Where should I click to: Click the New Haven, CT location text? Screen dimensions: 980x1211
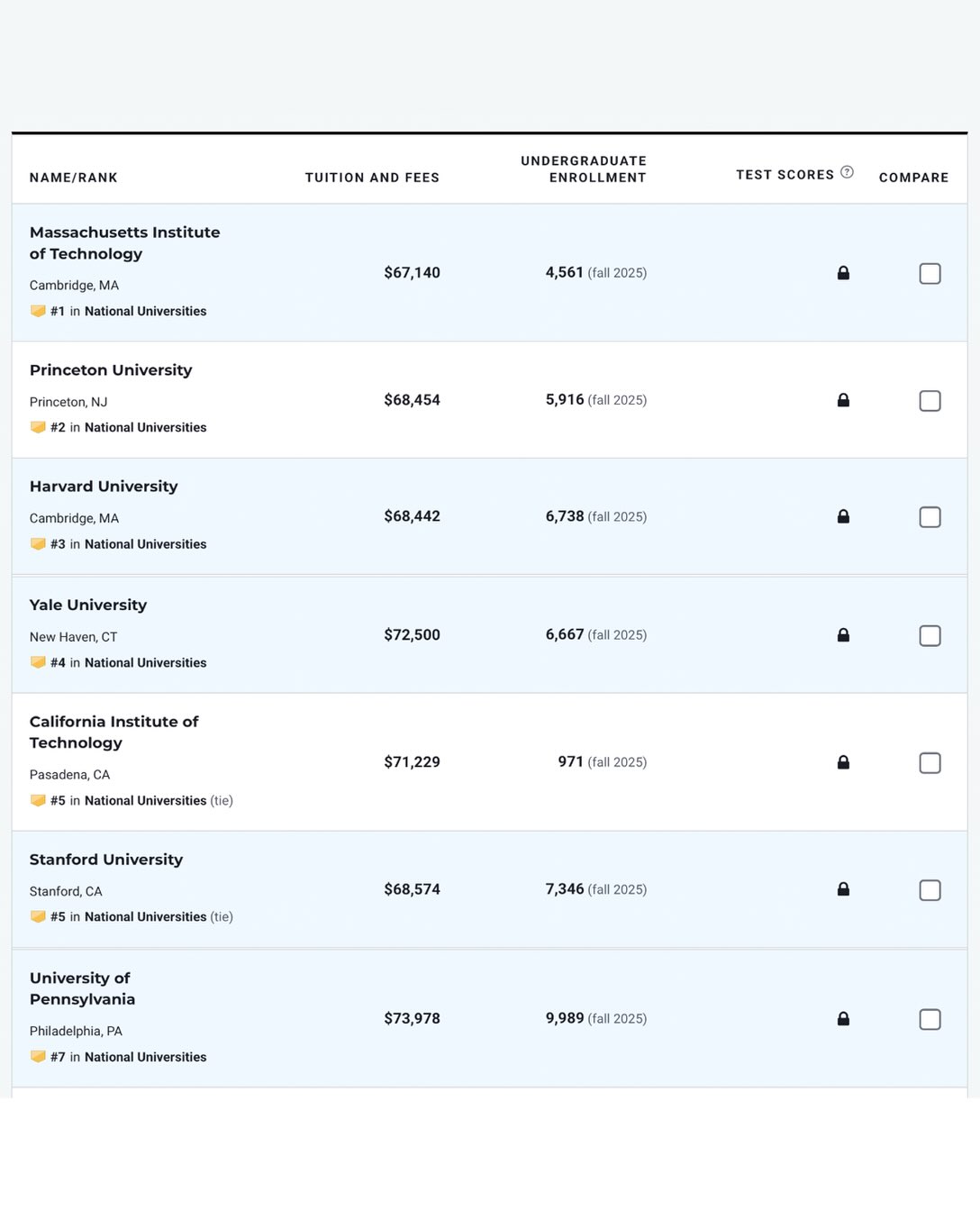click(x=73, y=637)
